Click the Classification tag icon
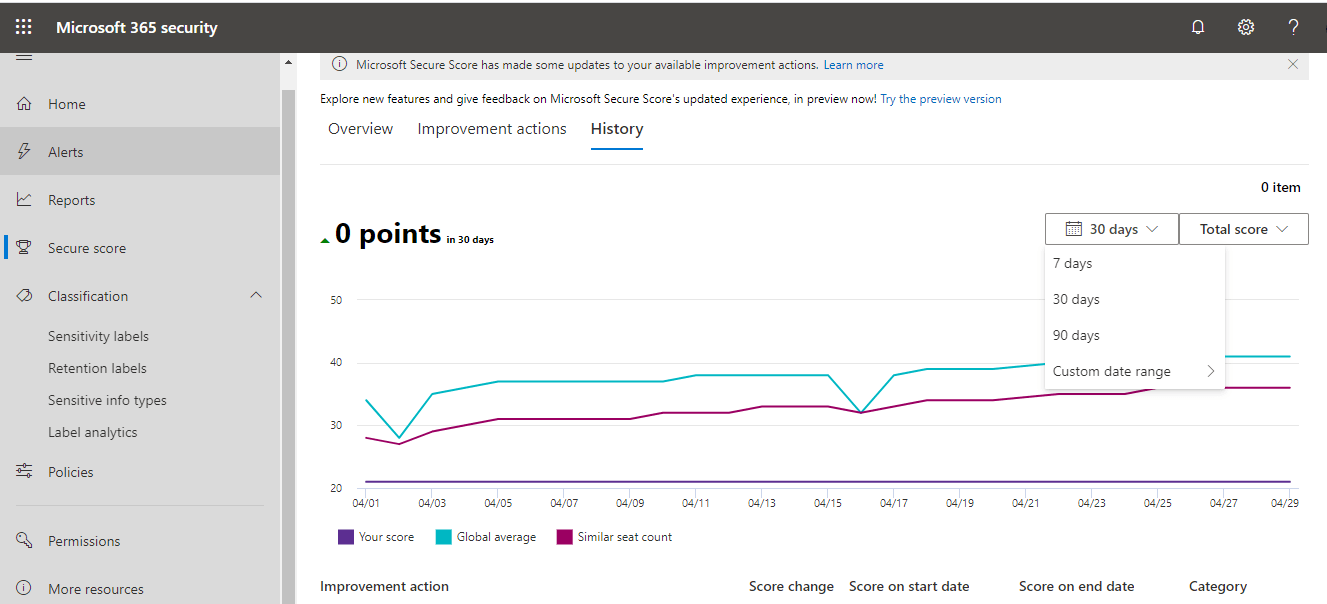1327x604 pixels. (25, 296)
